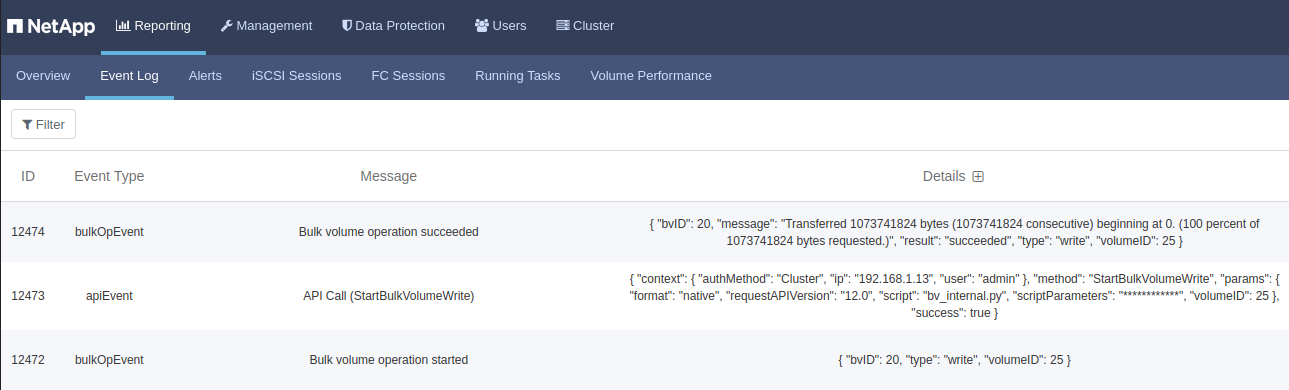
Task: Open the Volume Performance sub-tab
Action: (651, 76)
